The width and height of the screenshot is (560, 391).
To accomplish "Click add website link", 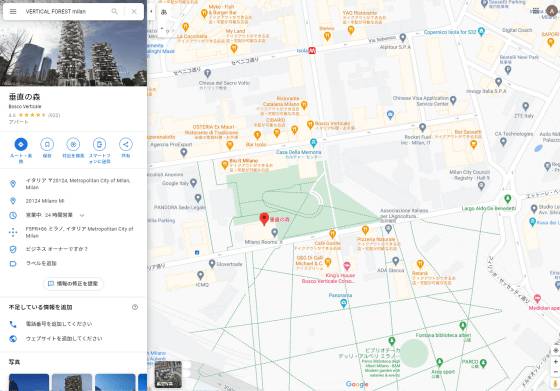I will point(64,339).
